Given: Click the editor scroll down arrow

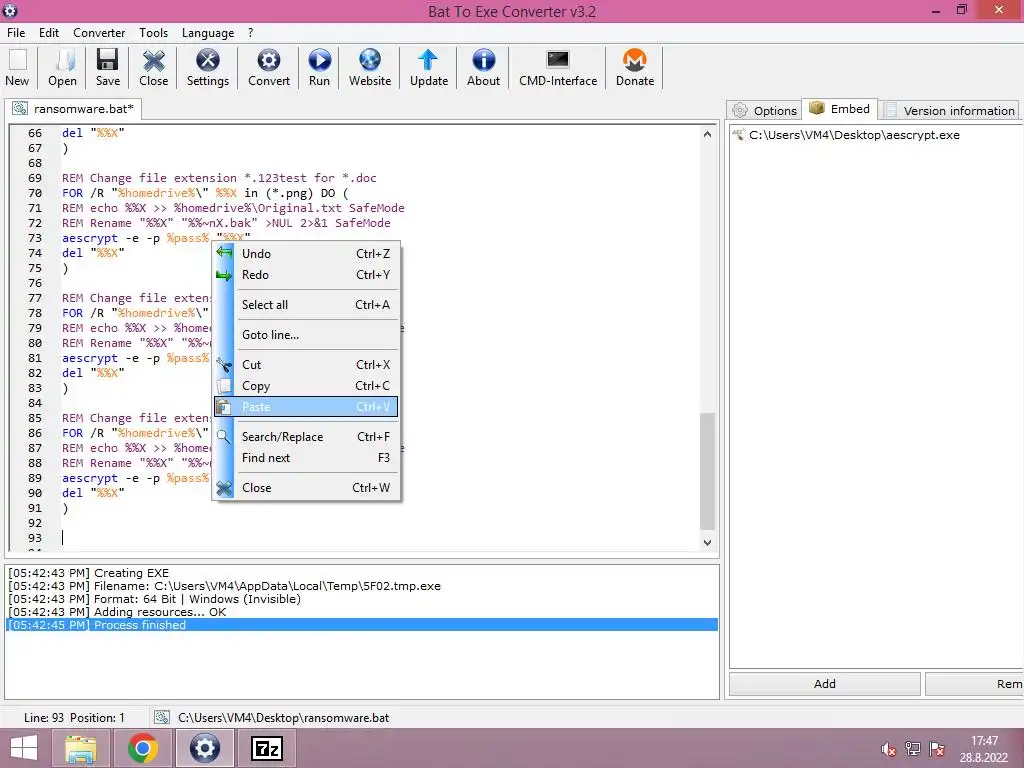Looking at the screenshot, I should (707, 542).
